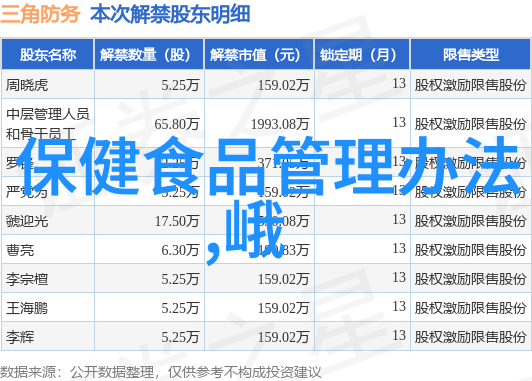Select shareholder name 周晓虎
The image size is (532, 381).
(x=27, y=85)
